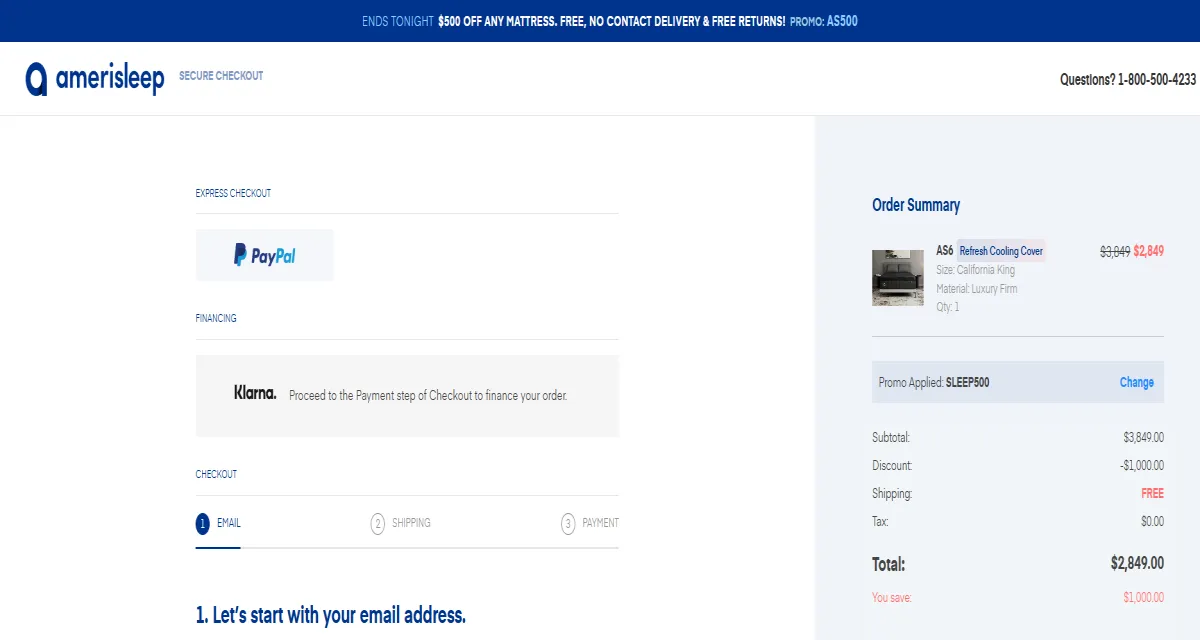The height and width of the screenshot is (640, 1200).
Task: Select the Payment step circle number 3
Action: click(568, 522)
